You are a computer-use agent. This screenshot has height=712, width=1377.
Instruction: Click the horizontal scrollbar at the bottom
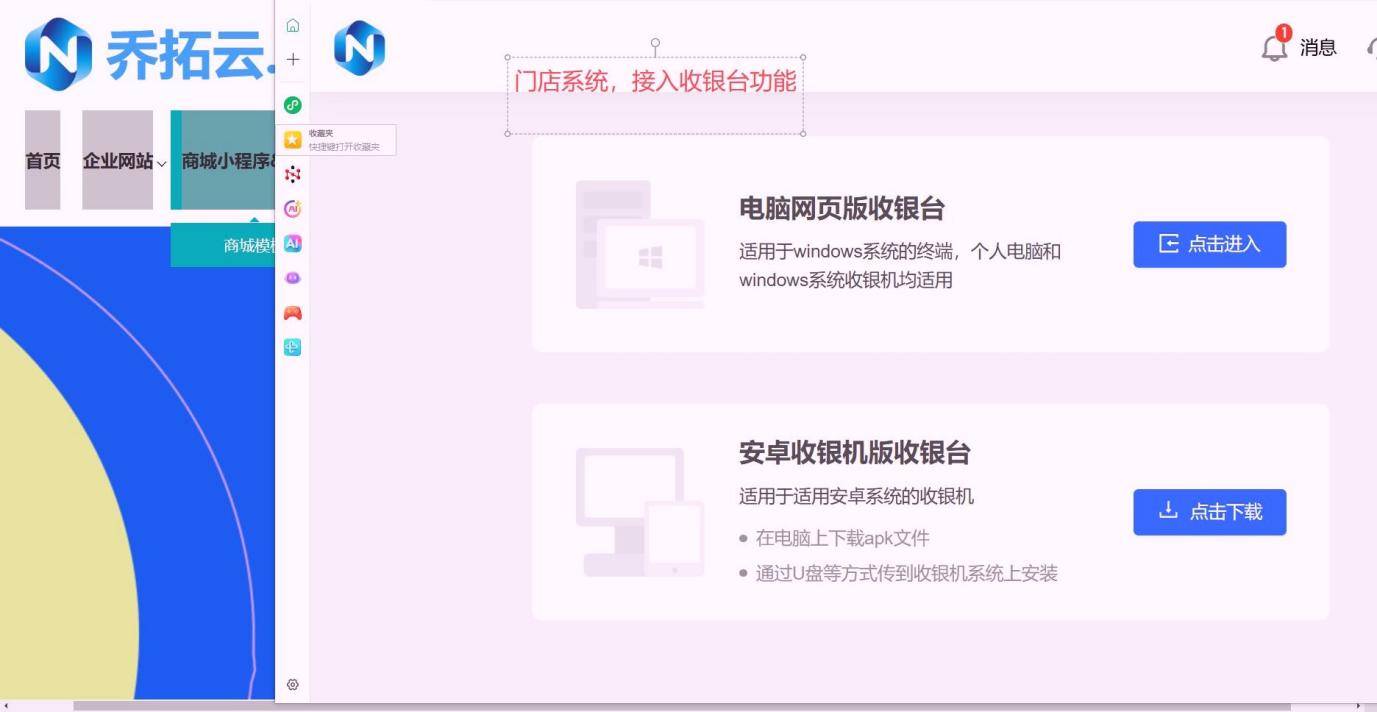pyautogui.click(x=680, y=706)
